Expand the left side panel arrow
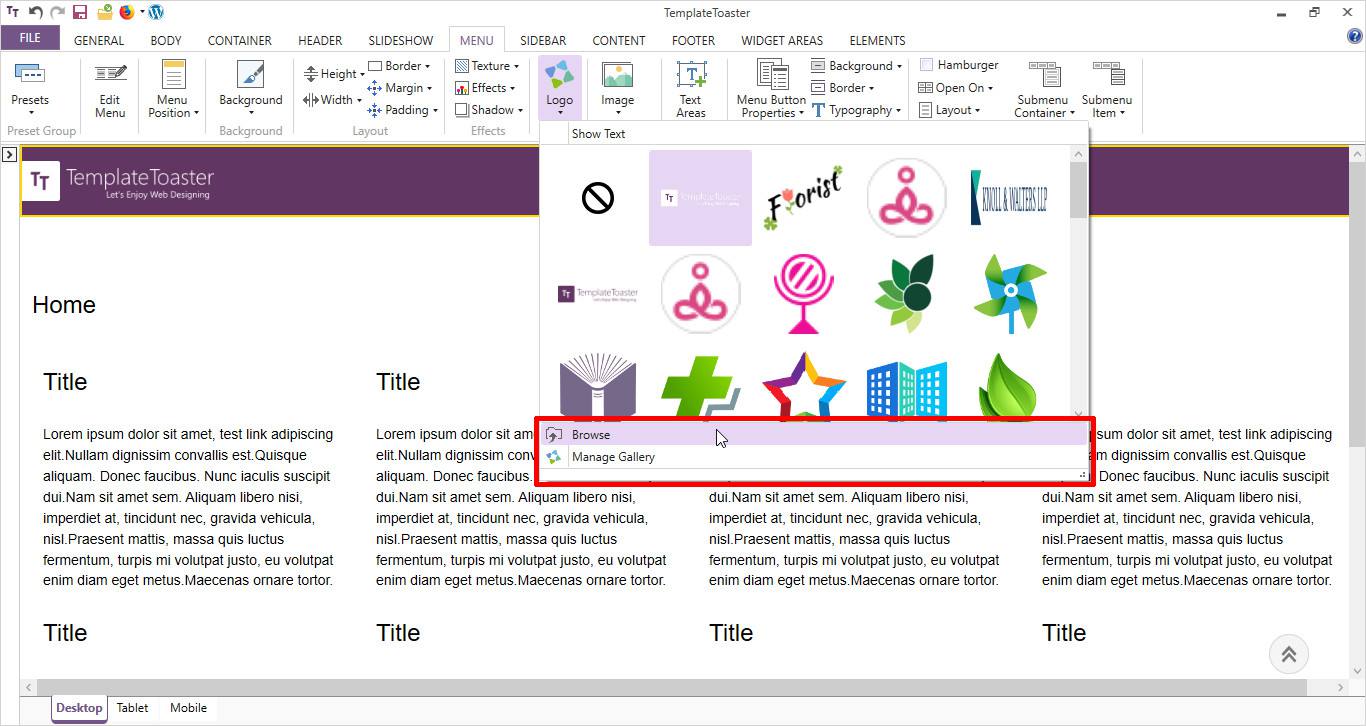Image resolution: width=1366 pixels, height=726 pixels. coord(9,155)
